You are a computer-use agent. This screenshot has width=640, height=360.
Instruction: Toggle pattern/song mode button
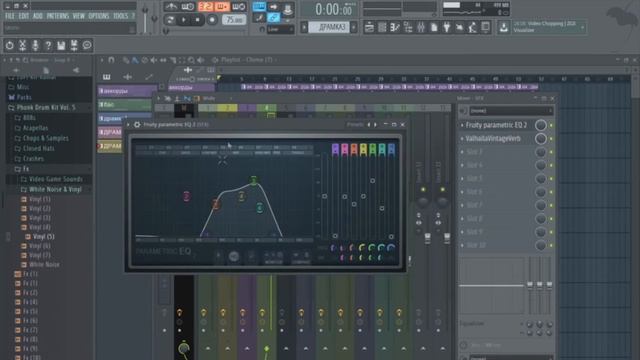pyautogui.click(x=170, y=20)
